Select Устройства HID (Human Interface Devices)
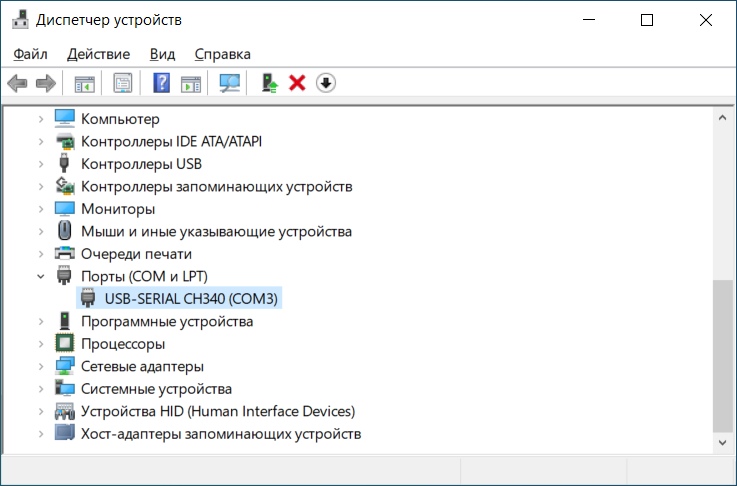The image size is (737, 486). 217,411
